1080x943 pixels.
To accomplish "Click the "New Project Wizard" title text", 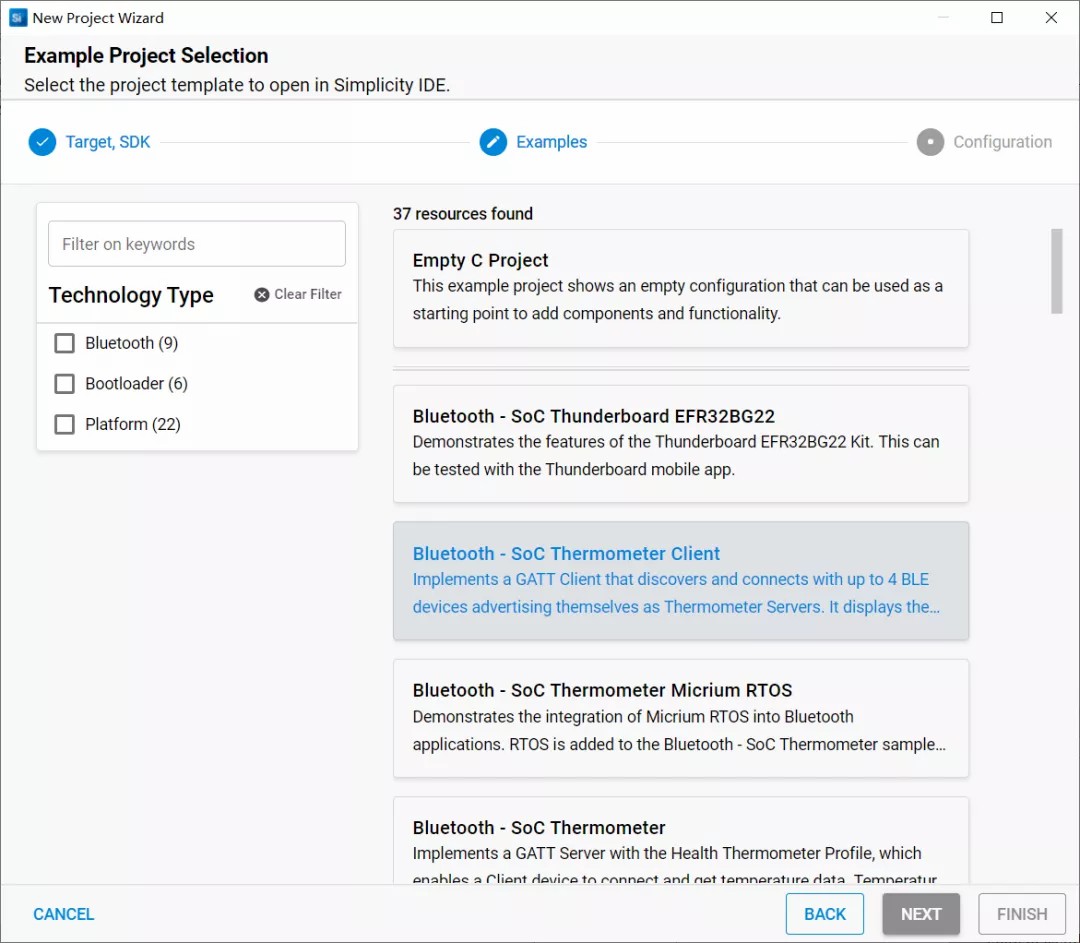I will coord(98,18).
